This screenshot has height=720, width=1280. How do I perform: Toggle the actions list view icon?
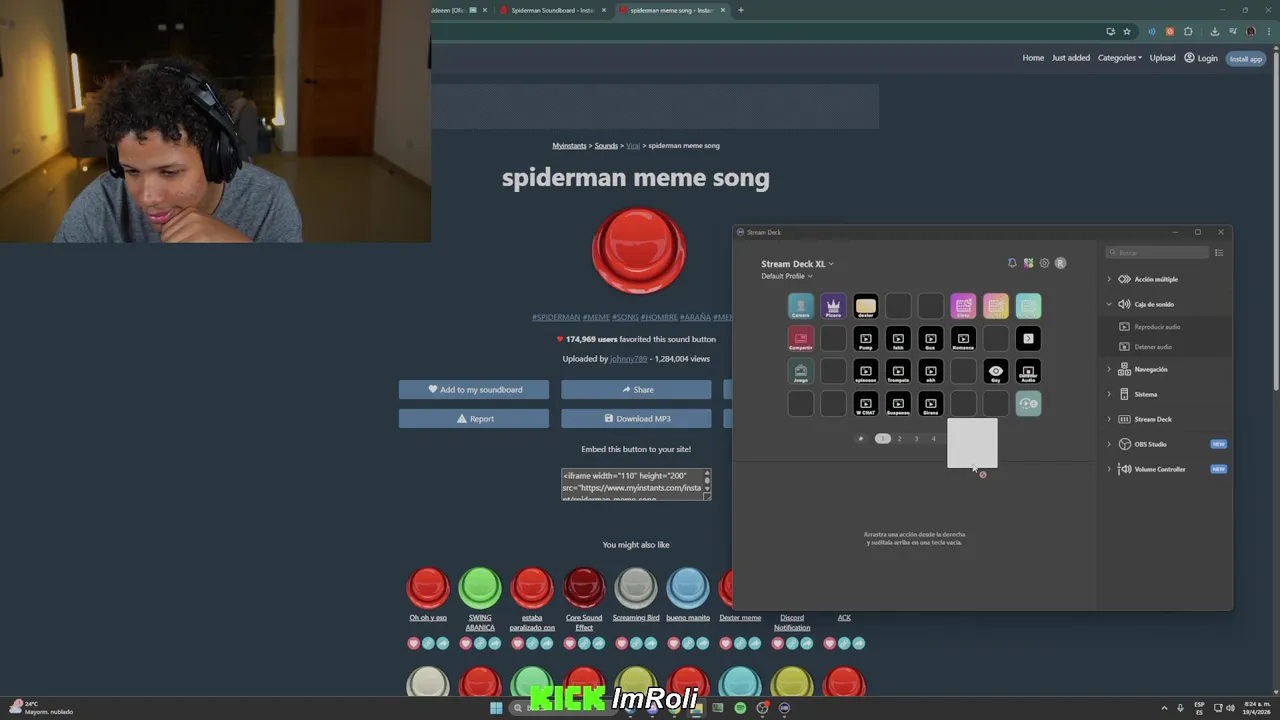pos(1219,253)
